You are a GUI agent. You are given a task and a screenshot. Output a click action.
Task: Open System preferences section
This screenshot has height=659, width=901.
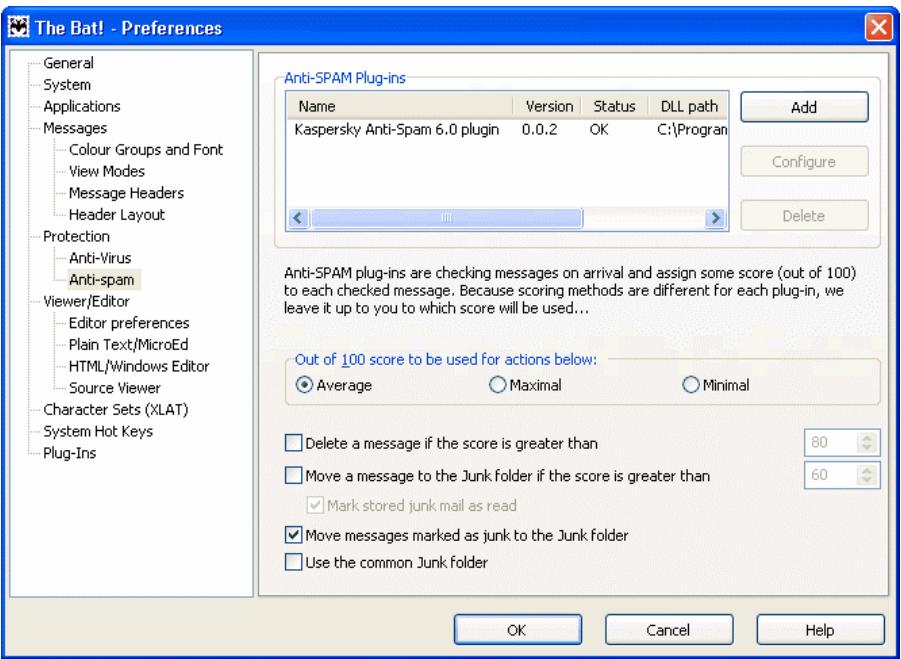pos(67,84)
